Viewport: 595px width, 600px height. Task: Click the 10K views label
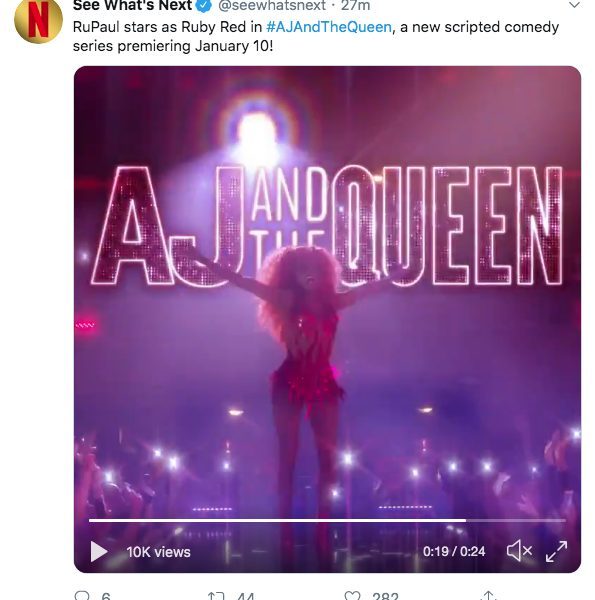[x=158, y=552]
